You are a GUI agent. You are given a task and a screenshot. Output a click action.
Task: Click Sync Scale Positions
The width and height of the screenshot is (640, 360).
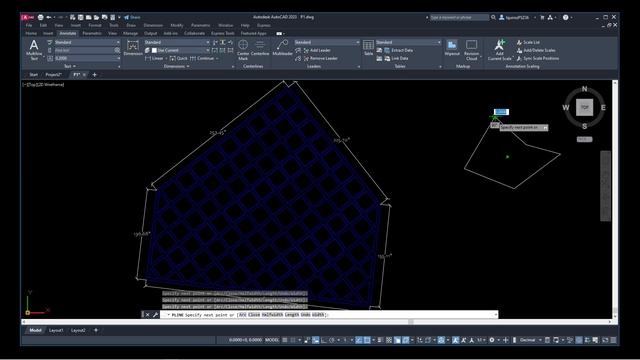(538, 58)
